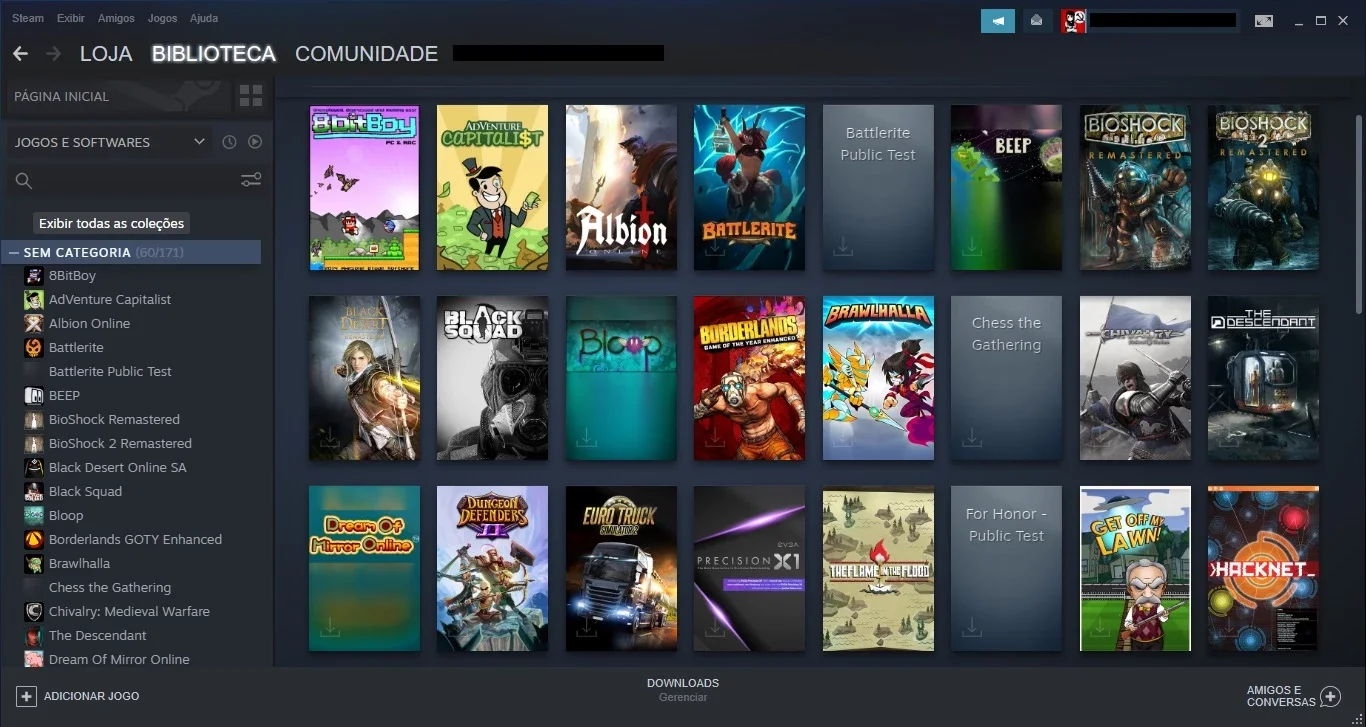Viewport: 1366px width, 727px height.
Task: Open the Borderlands GOTY cover tile
Action: (x=749, y=378)
